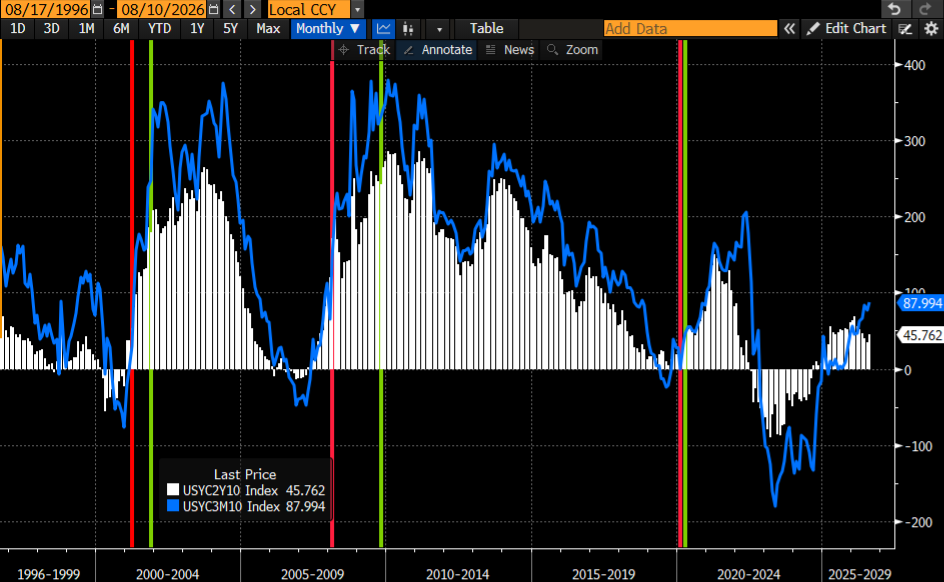
Task: Click the pencil icon beside Edit Chart
Action: click(813, 28)
